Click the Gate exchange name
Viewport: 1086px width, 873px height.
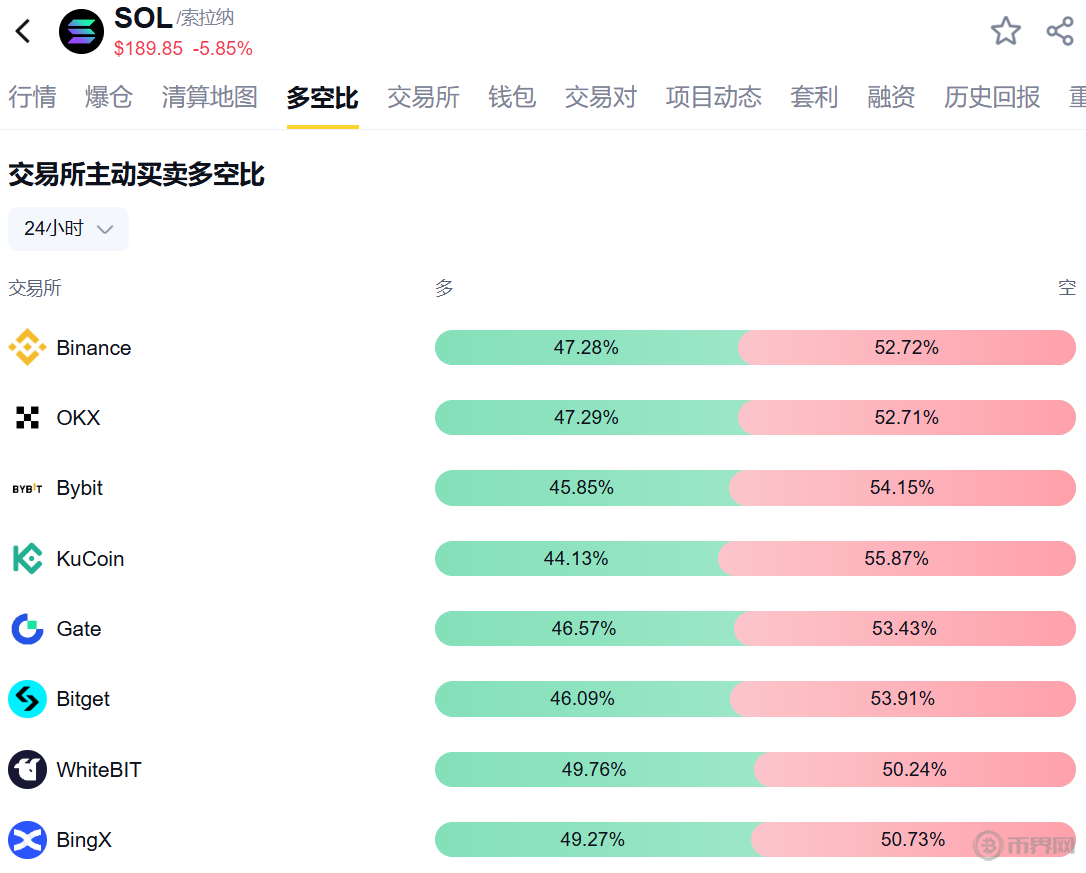[x=79, y=629]
